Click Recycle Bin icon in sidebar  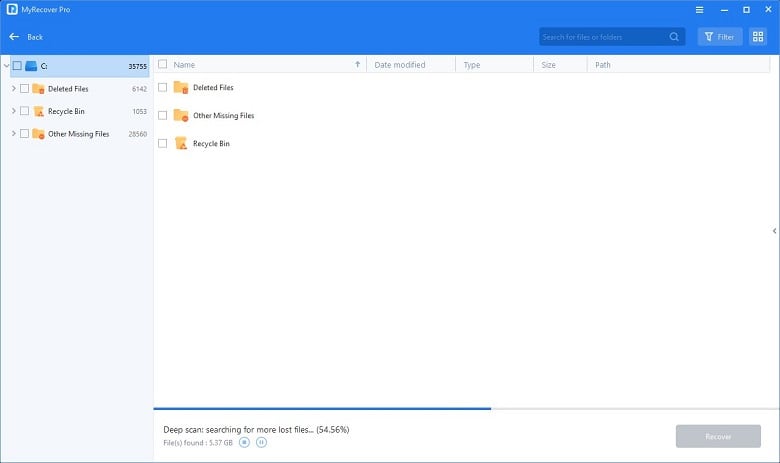coord(38,111)
